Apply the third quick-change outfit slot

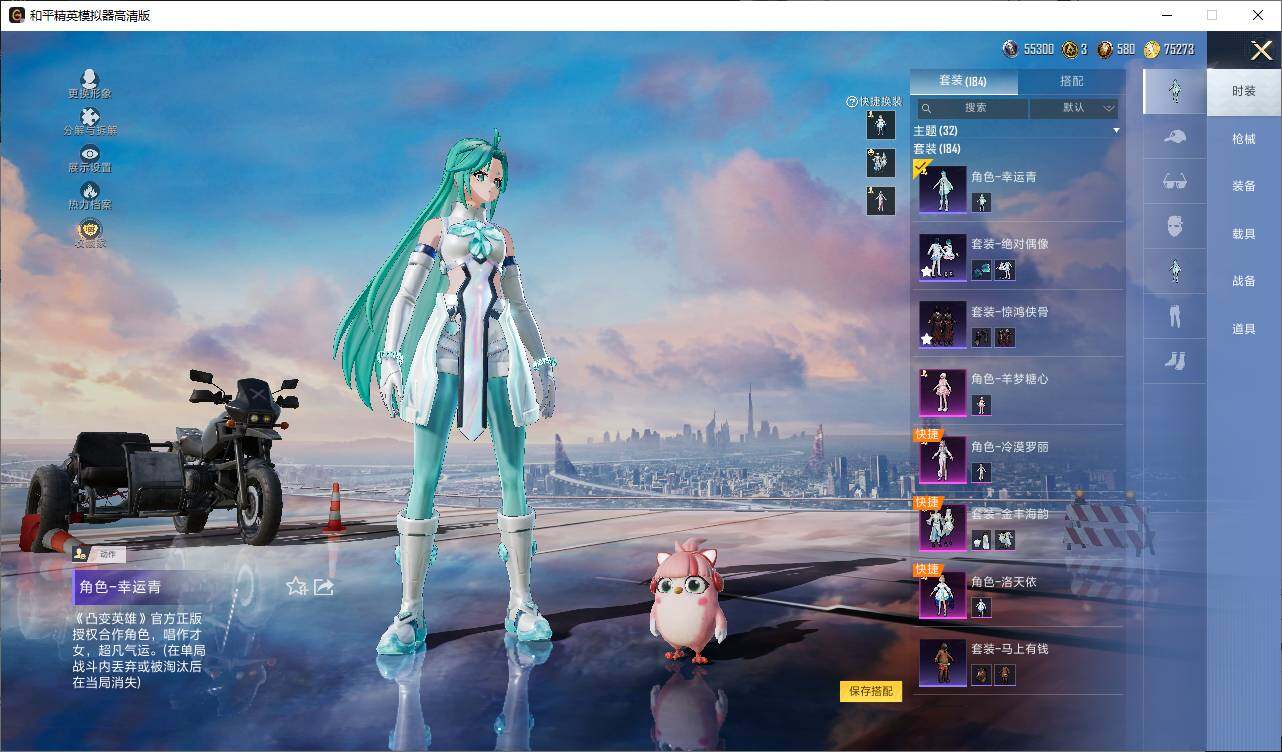[881, 200]
